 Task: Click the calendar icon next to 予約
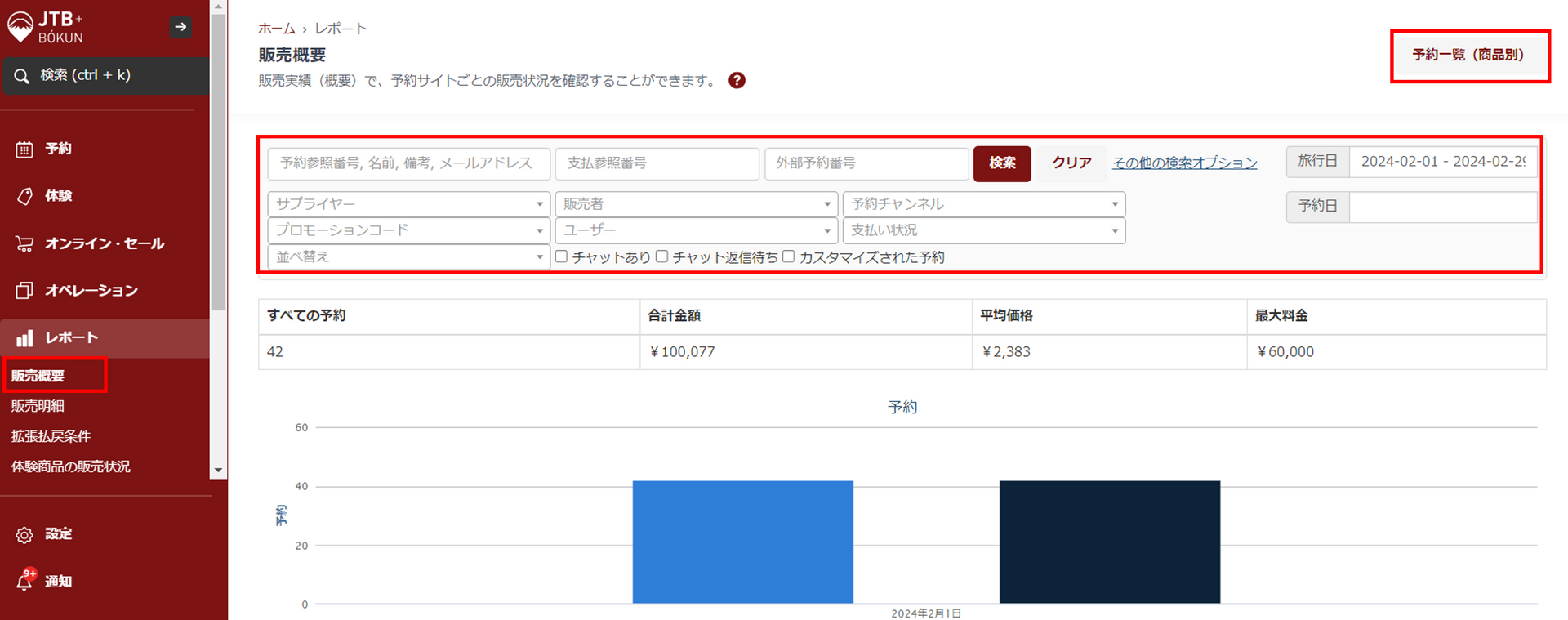[x=24, y=149]
